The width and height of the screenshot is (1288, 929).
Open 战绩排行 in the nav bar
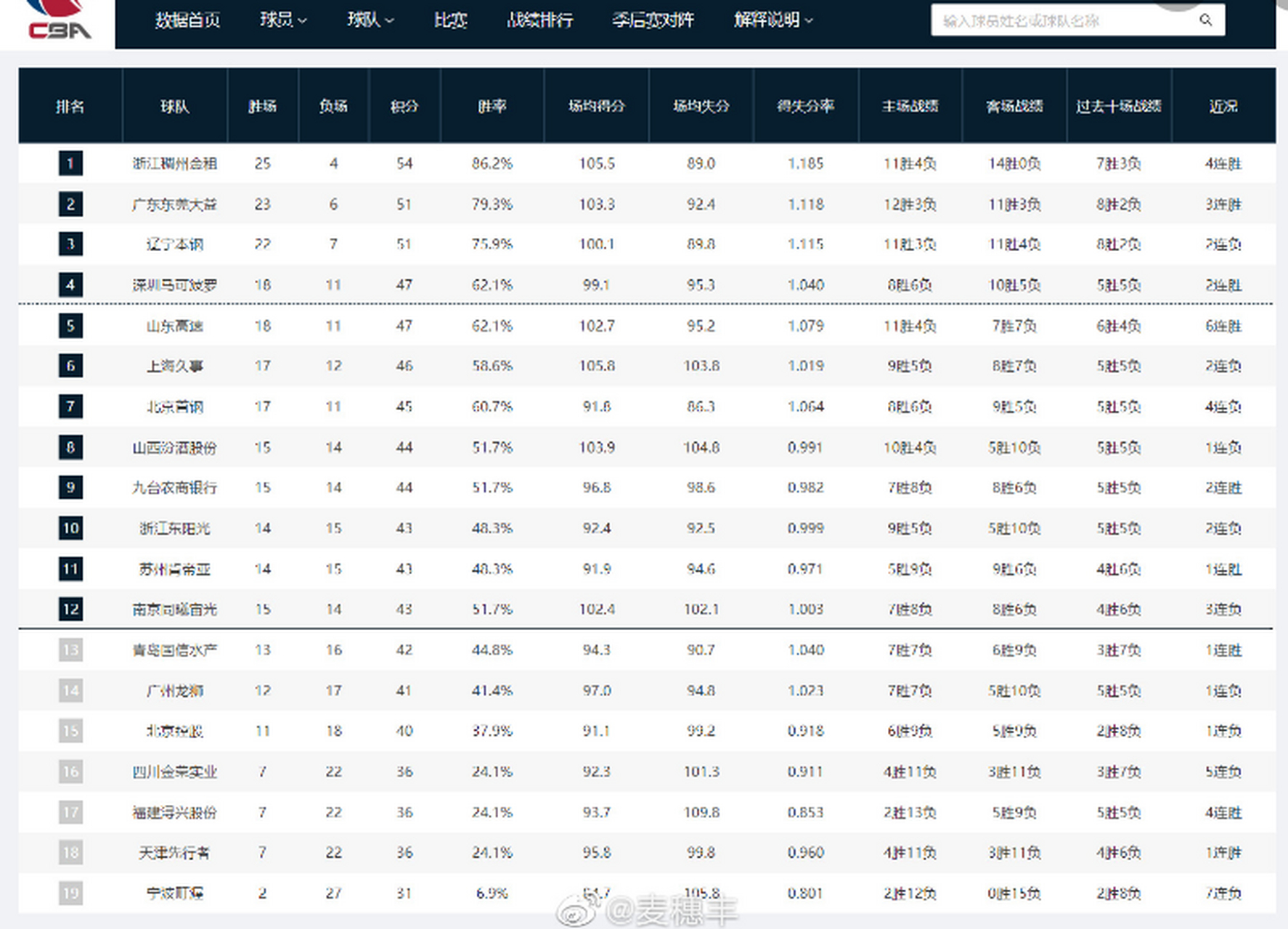point(539,20)
